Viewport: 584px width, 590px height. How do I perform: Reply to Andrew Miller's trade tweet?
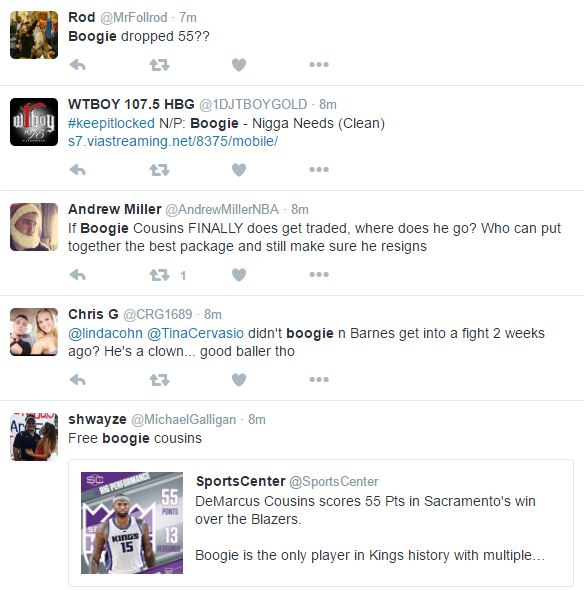pos(78,275)
